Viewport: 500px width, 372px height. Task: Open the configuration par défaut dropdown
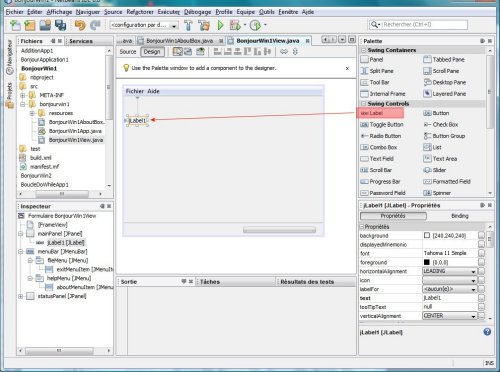144,25
